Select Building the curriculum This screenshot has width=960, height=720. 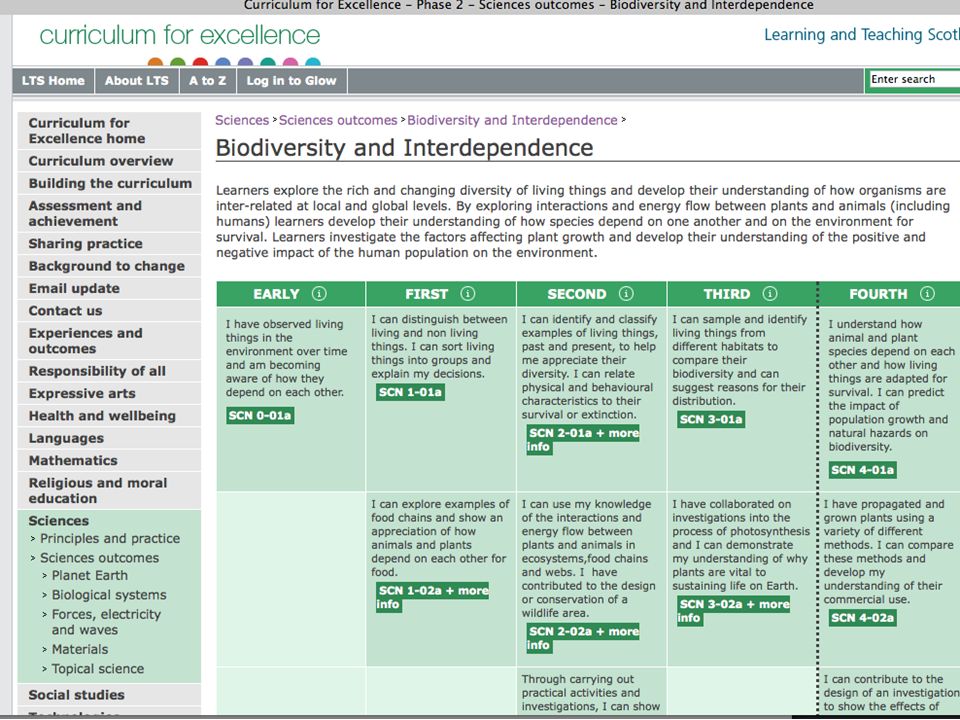click(109, 183)
